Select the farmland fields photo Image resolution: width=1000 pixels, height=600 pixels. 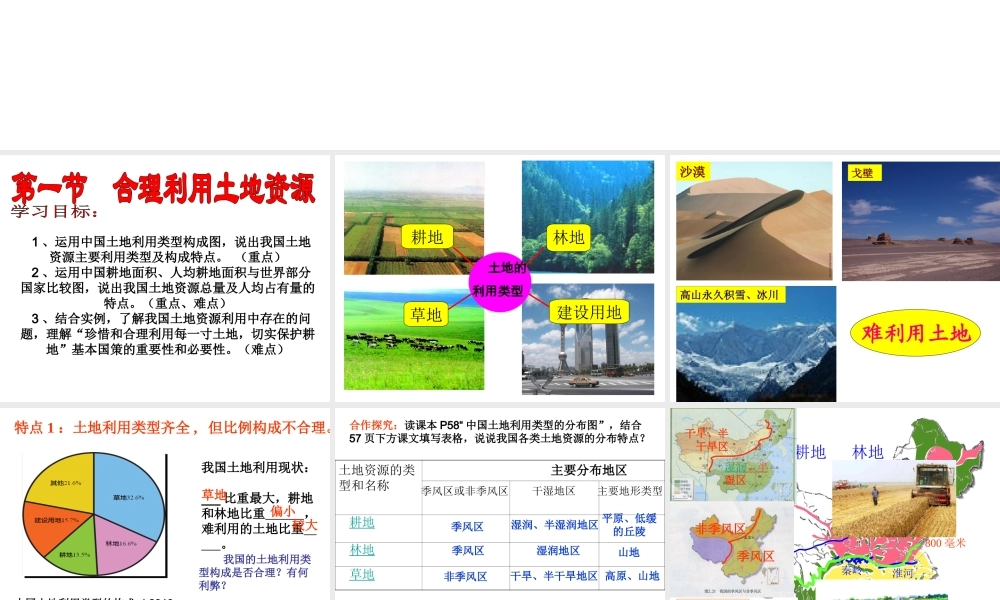tap(414, 218)
